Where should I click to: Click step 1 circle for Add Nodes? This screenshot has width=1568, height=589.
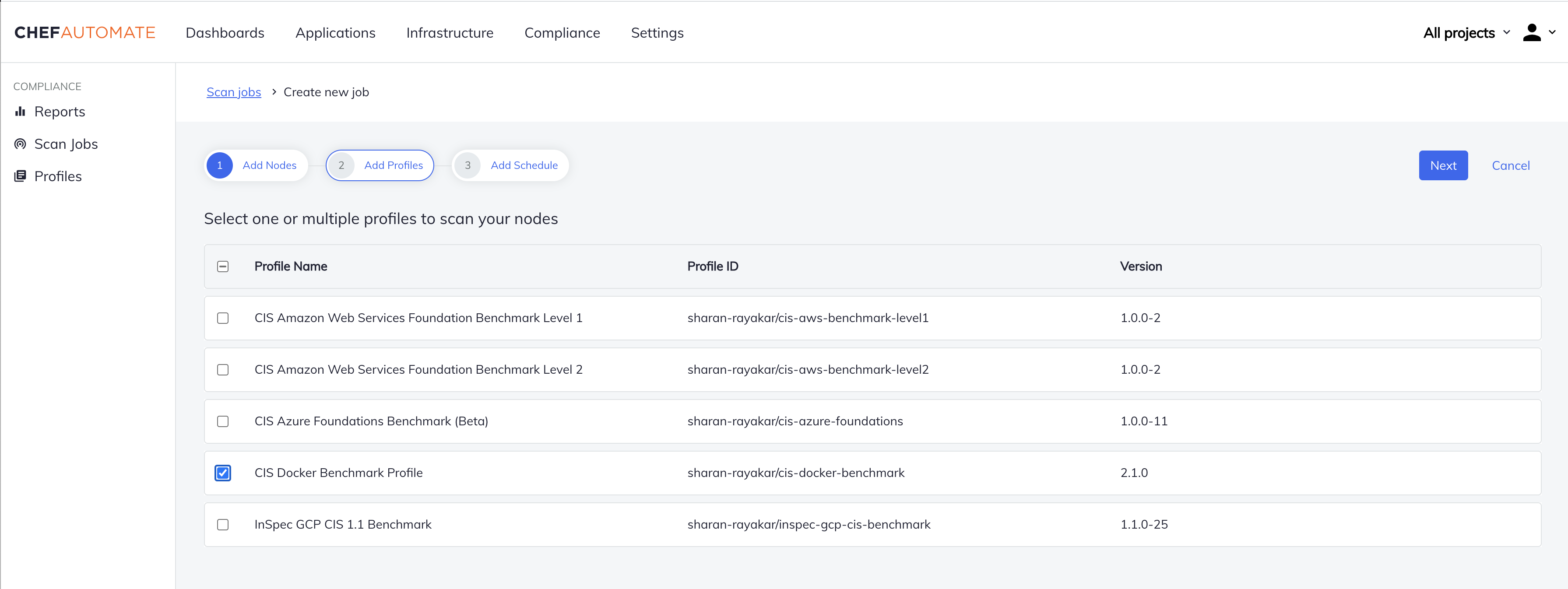pos(220,165)
